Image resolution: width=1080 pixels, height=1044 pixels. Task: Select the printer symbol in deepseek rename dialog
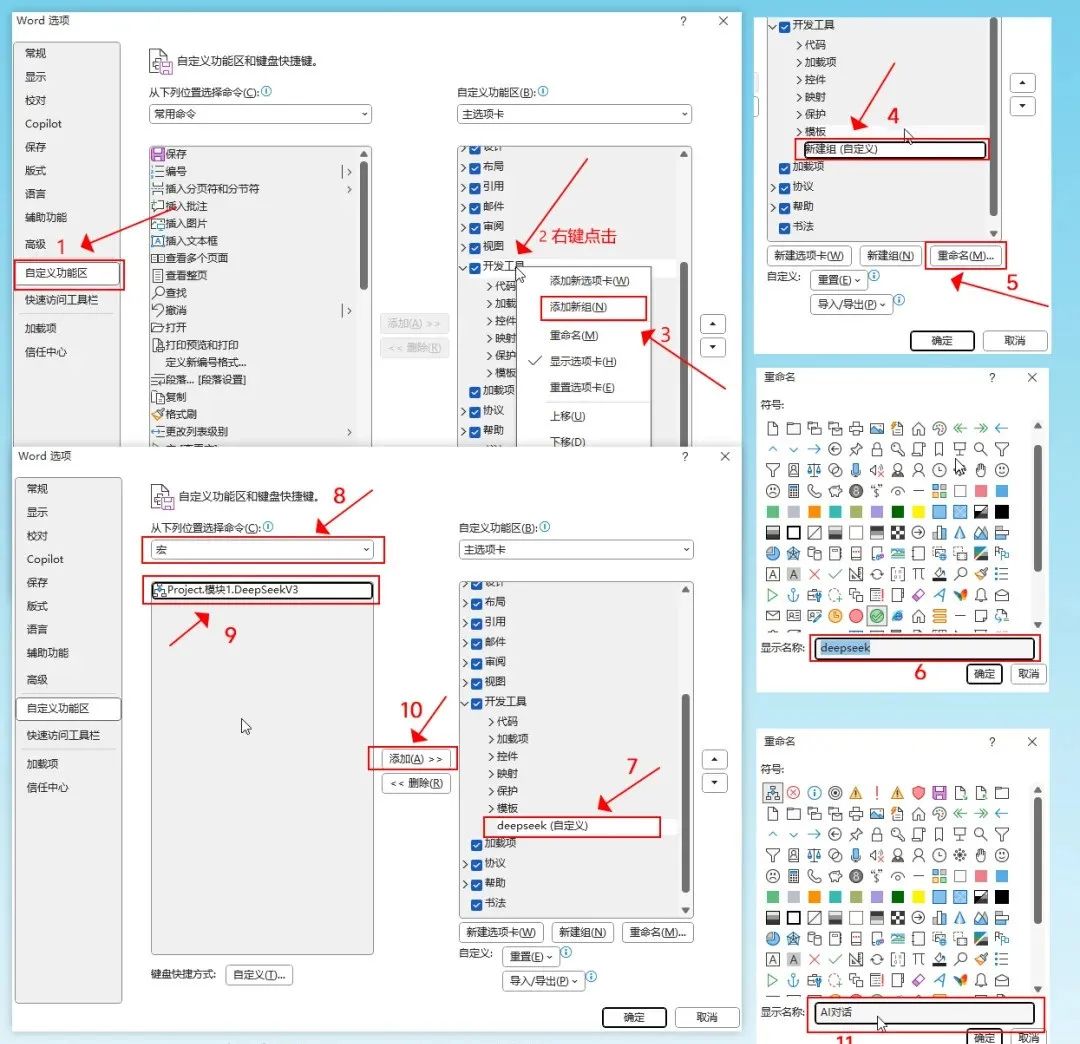coord(855,428)
